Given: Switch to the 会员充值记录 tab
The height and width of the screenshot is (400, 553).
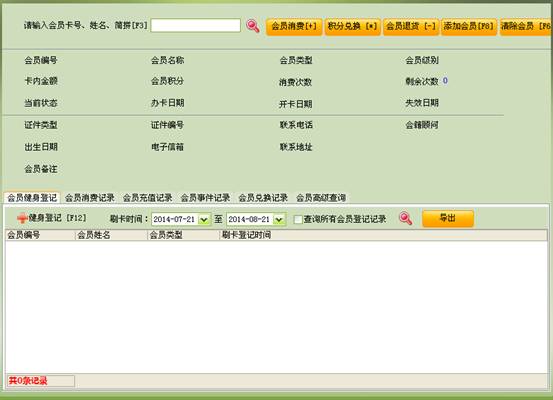Looking at the screenshot, I should (147, 198).
